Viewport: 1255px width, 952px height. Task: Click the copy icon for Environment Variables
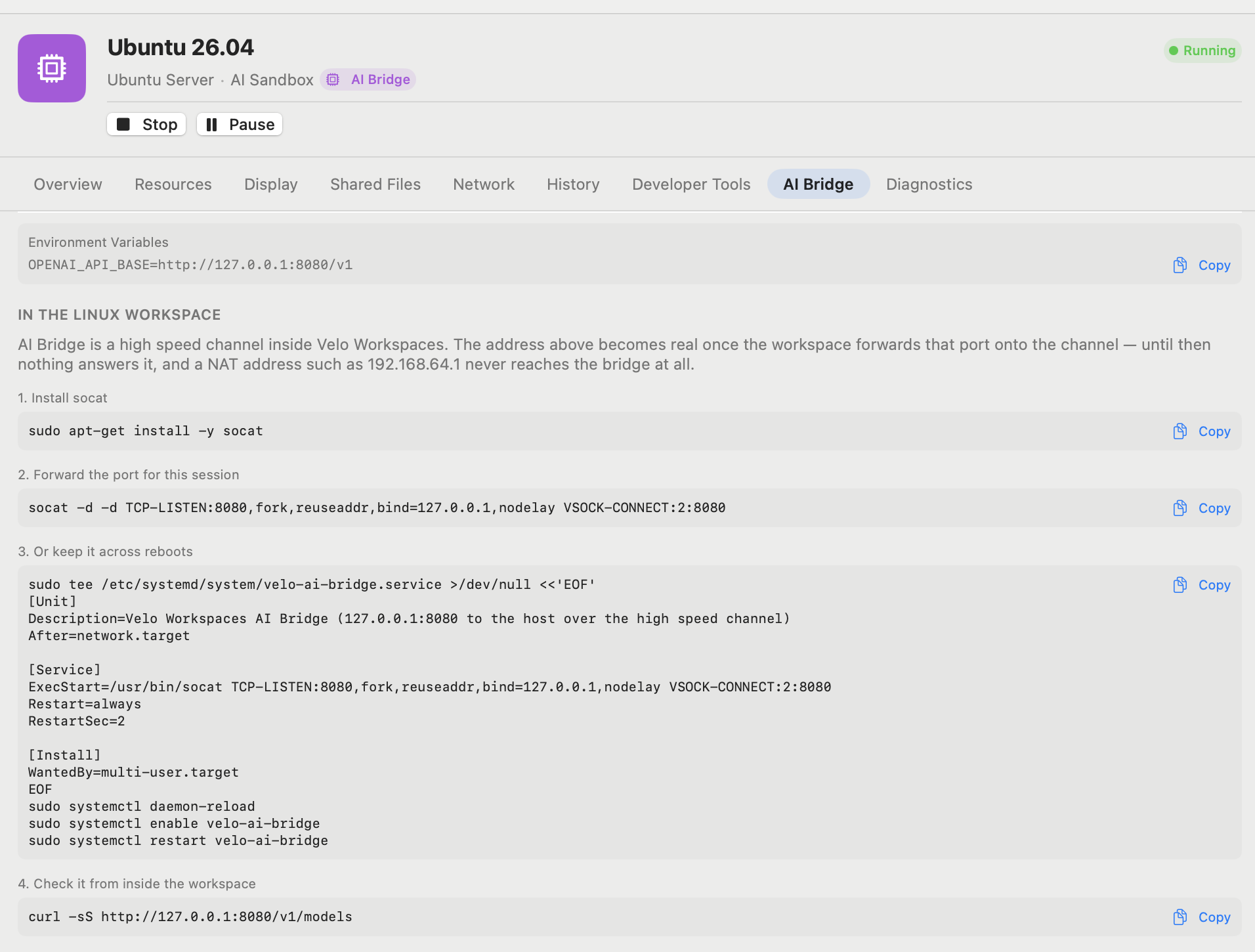1180,265
